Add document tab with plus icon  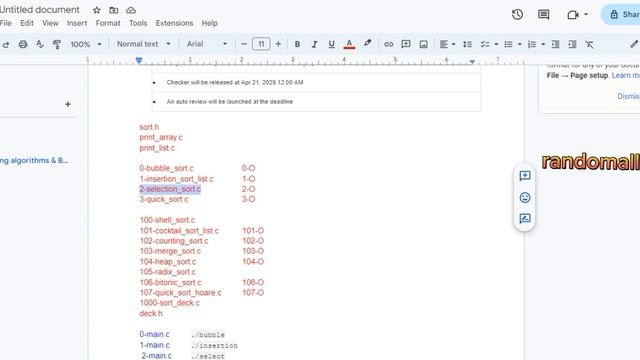[x=68, y=104]
